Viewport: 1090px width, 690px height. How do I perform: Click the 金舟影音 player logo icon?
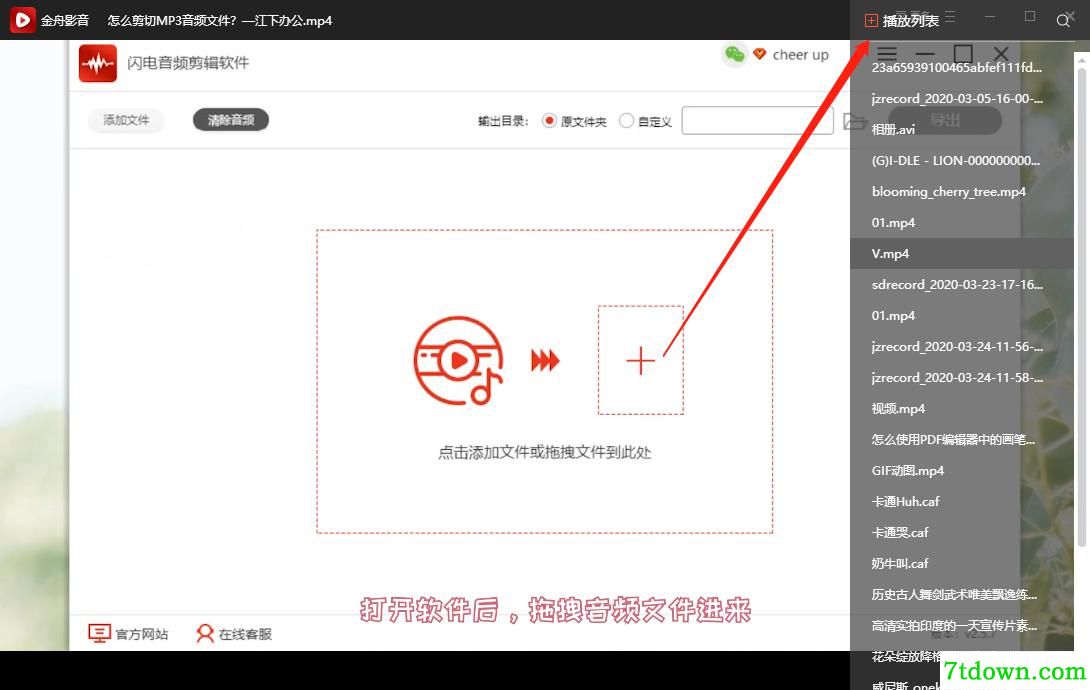click(x=22, y=20)
